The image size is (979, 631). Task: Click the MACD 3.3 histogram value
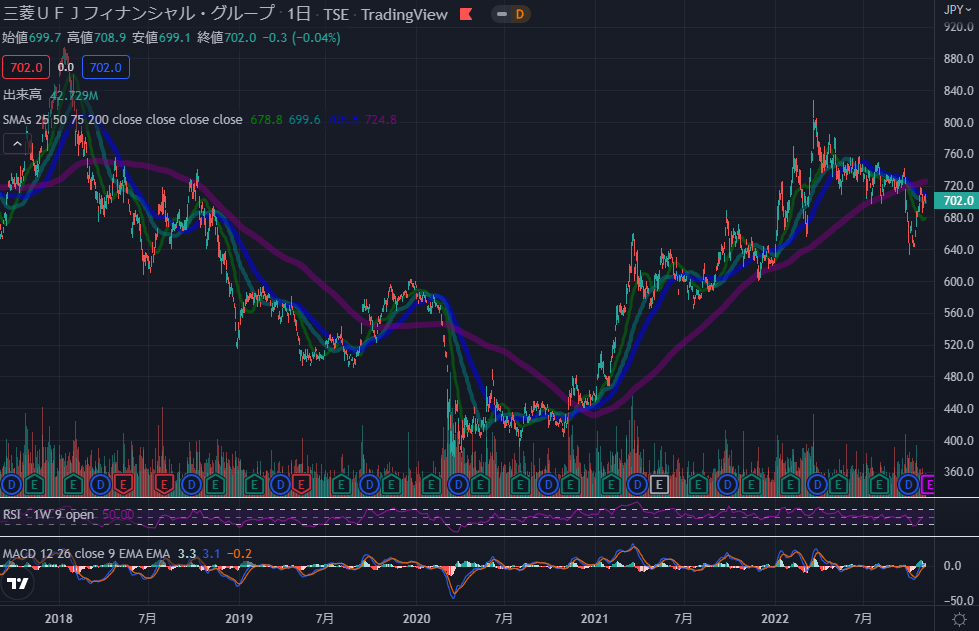[x=187, y=554]
